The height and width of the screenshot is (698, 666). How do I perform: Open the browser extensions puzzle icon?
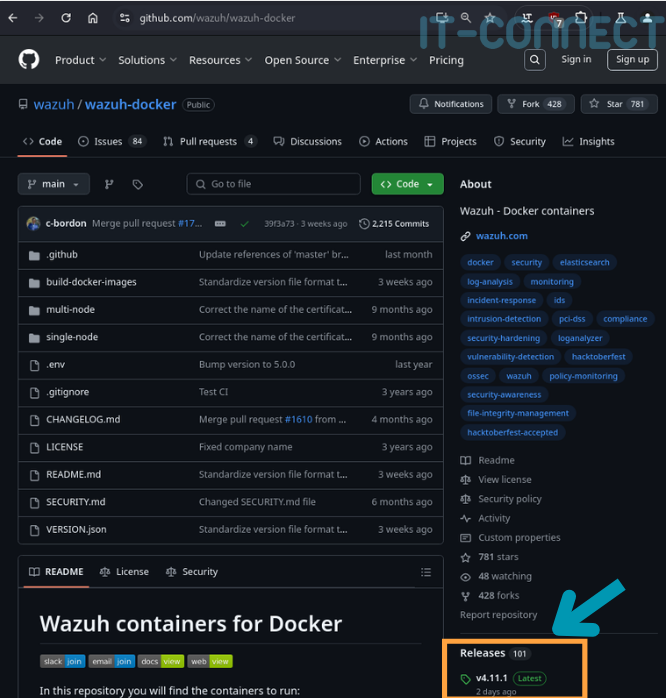coord(581,18)
